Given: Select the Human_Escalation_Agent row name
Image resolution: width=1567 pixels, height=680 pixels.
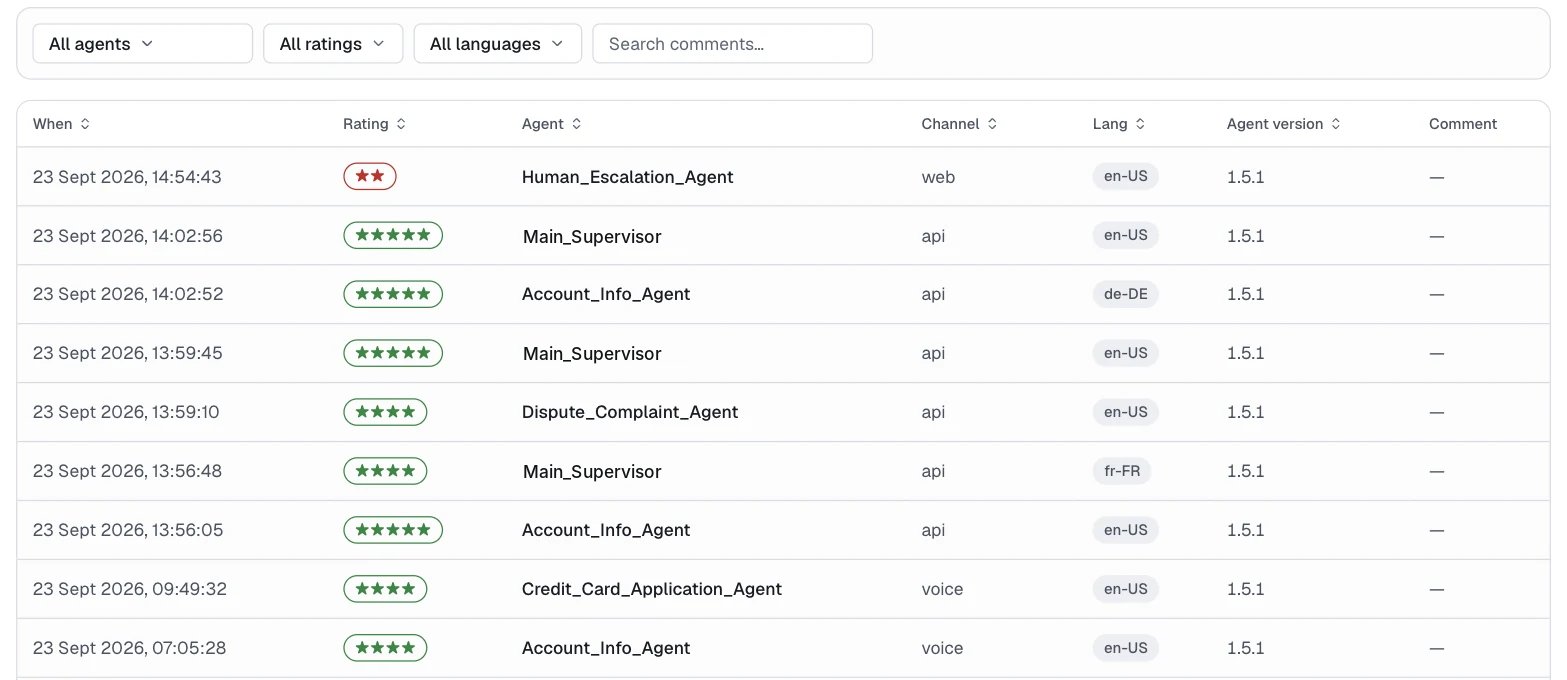Looking at the screenshot, I should tap(628, 177).
